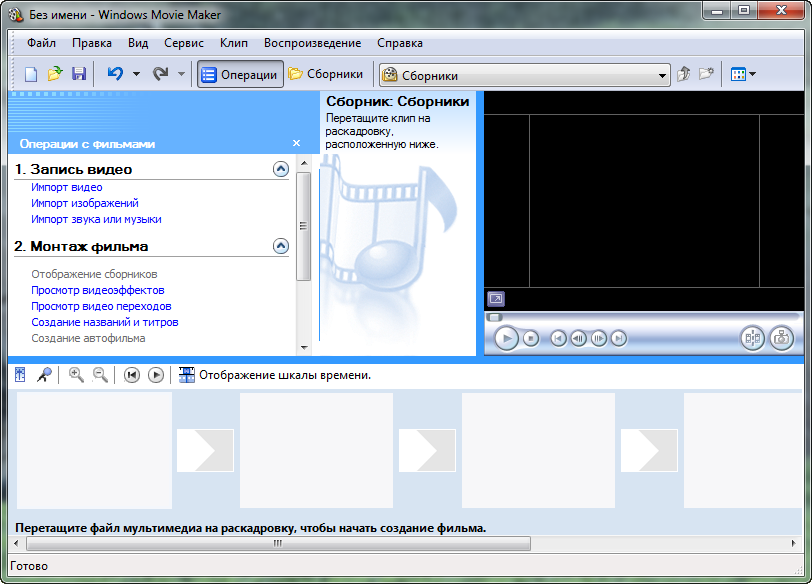Viewport: 812px width, 584px height.
Task: Zoom in the timeline magnifier
Action: (x=76, y=375)
